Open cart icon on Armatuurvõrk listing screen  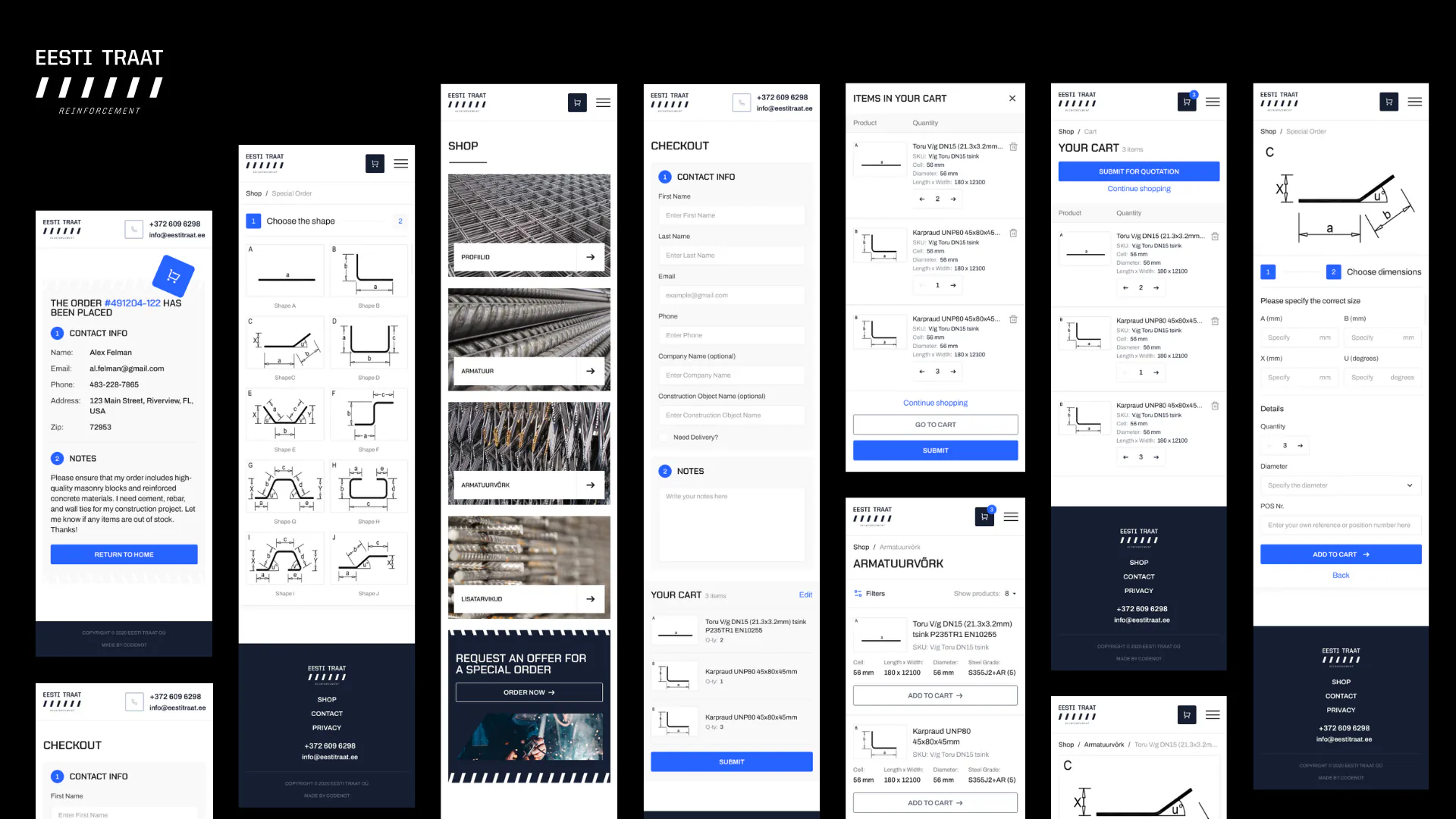coord(984,517)
